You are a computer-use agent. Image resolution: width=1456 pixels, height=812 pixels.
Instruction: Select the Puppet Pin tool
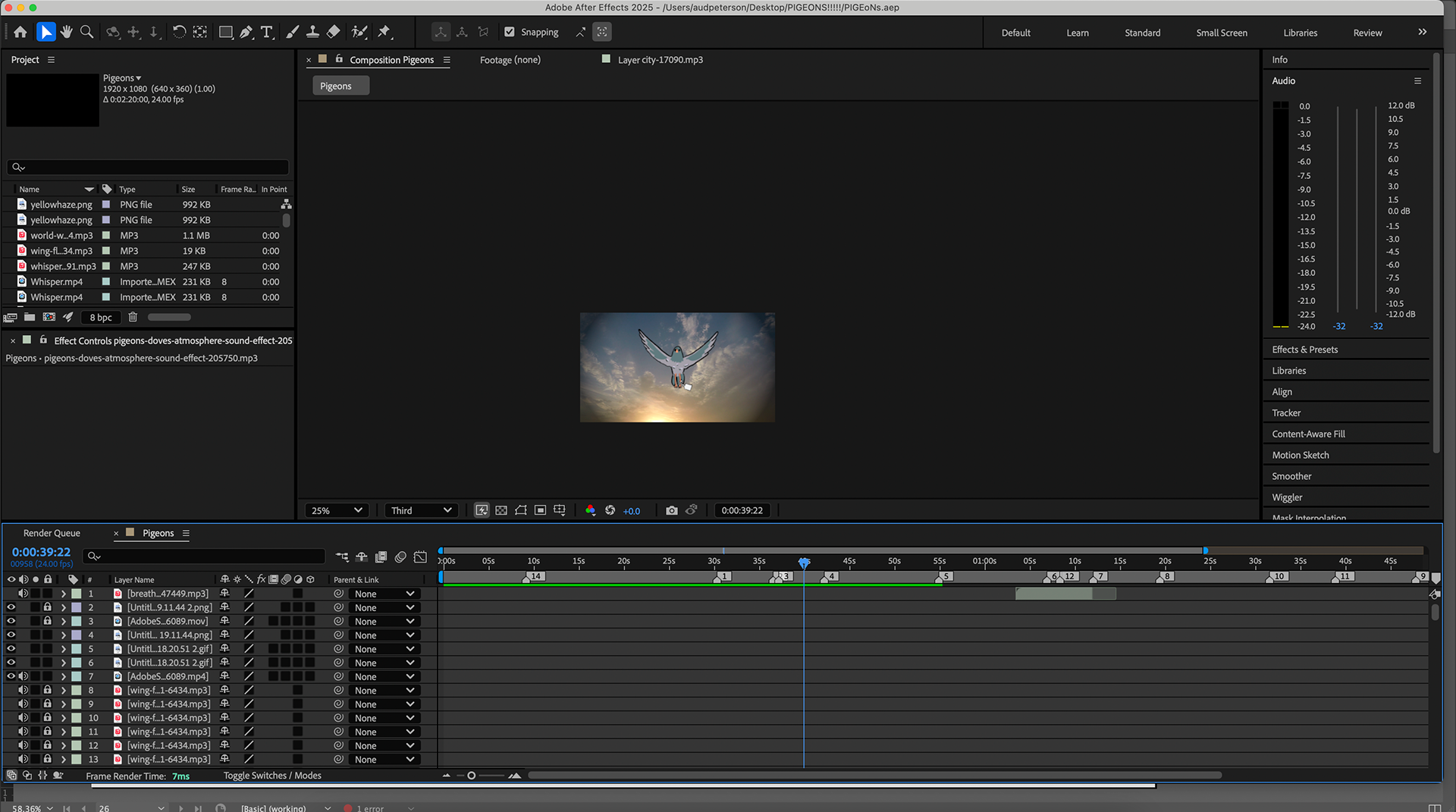[384, 32]
